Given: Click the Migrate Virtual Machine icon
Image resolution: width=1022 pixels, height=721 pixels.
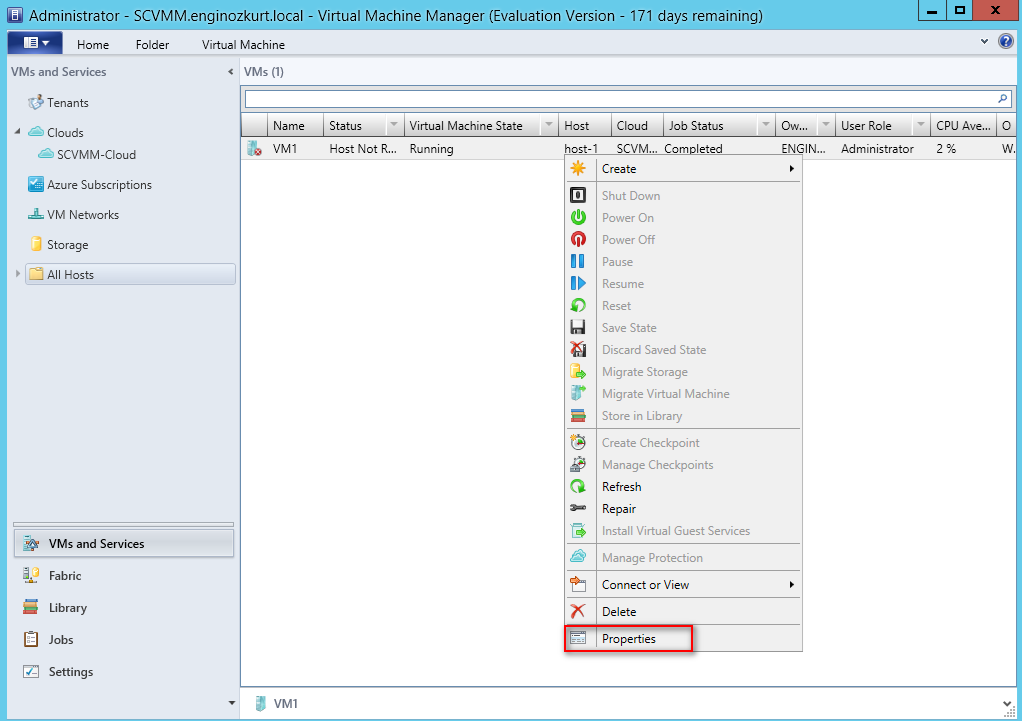Looking at the screenshot, I should tap(577, 393).
